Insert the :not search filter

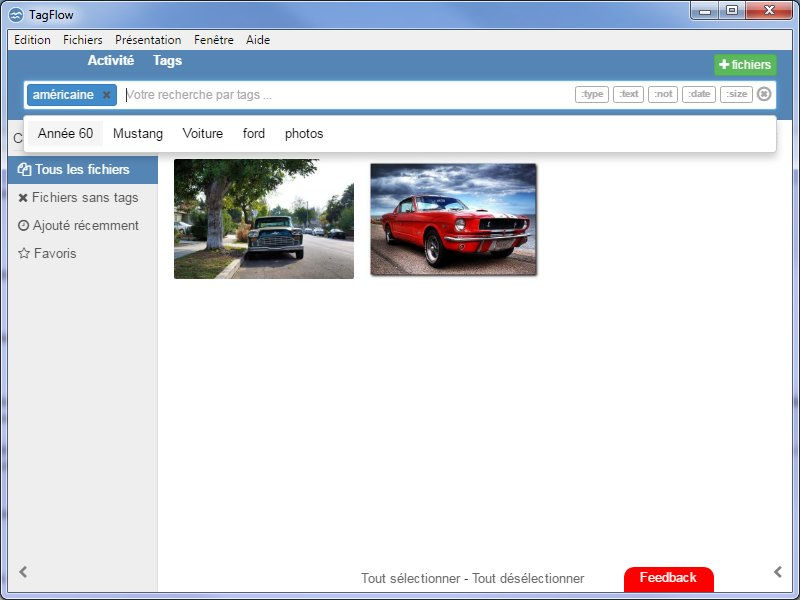pos(663,94)
